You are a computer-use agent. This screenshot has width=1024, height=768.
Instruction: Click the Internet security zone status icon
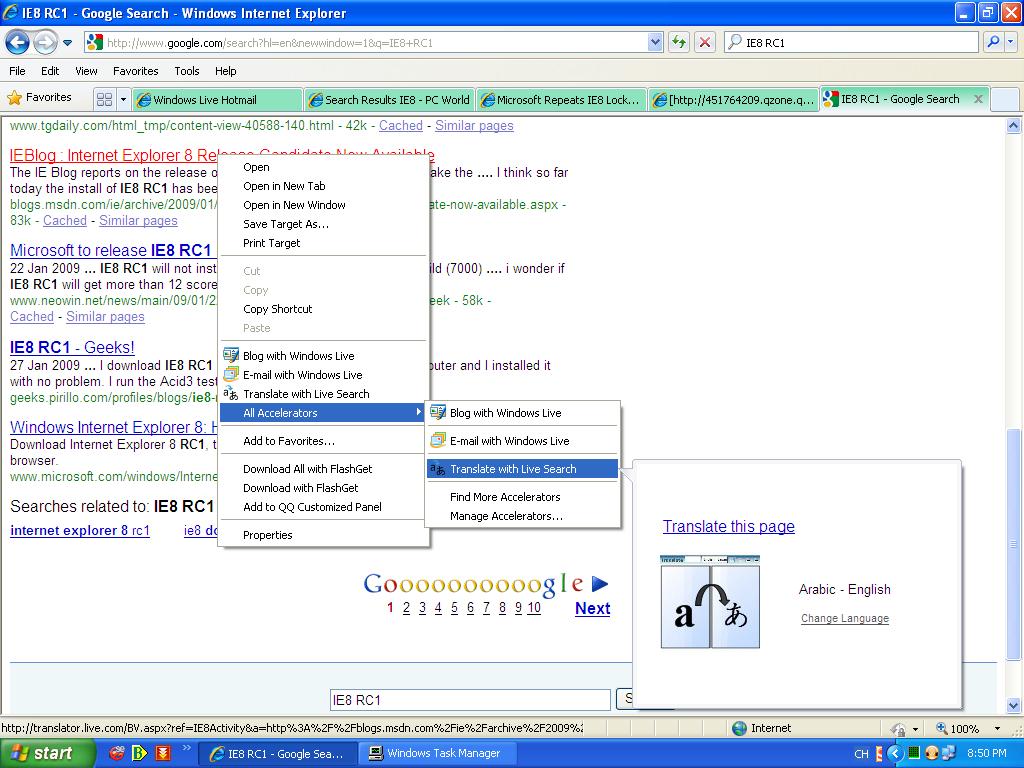pyautogui.click(x=739, y=728)
